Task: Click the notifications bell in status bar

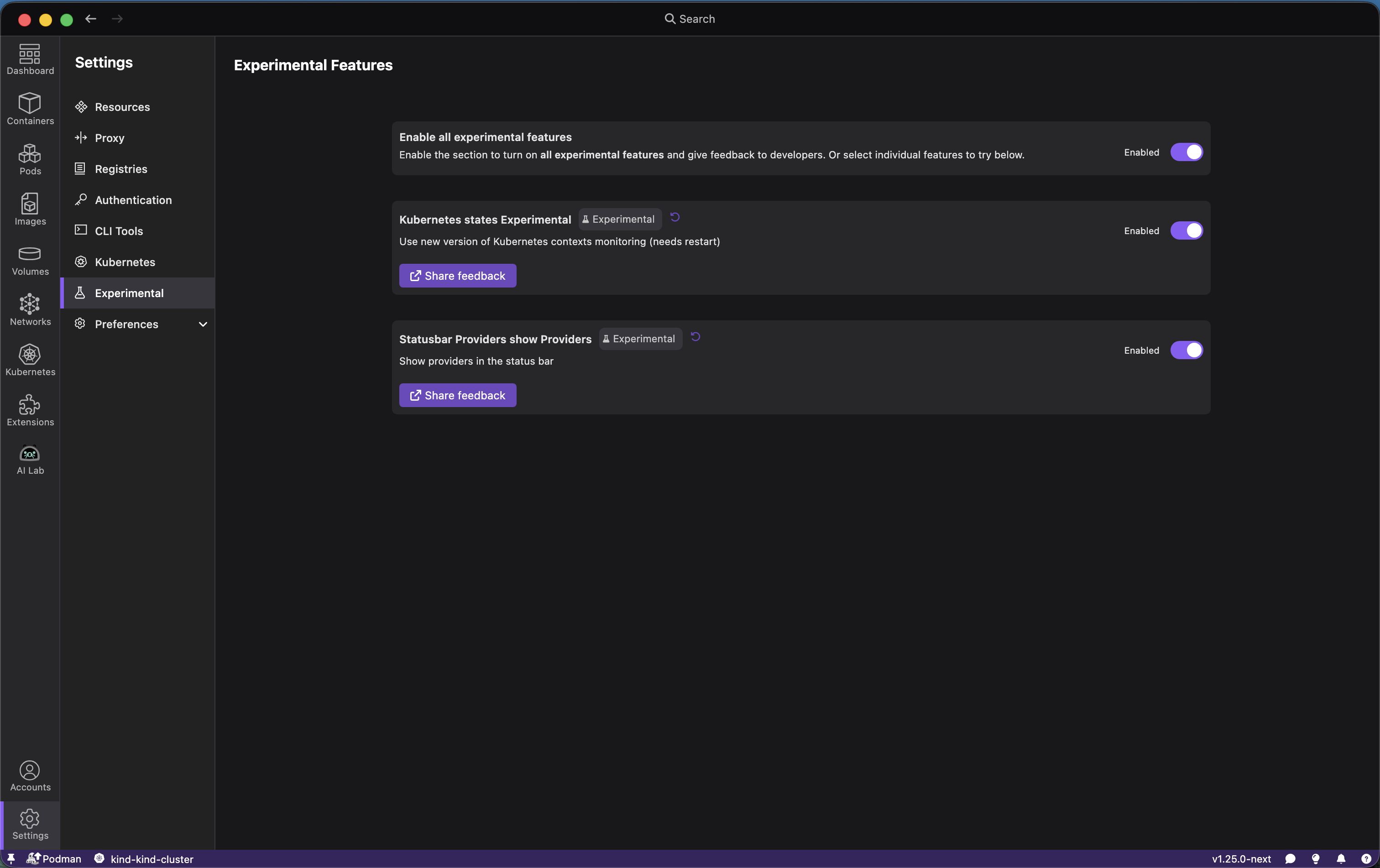Action: click(1341, 858)
